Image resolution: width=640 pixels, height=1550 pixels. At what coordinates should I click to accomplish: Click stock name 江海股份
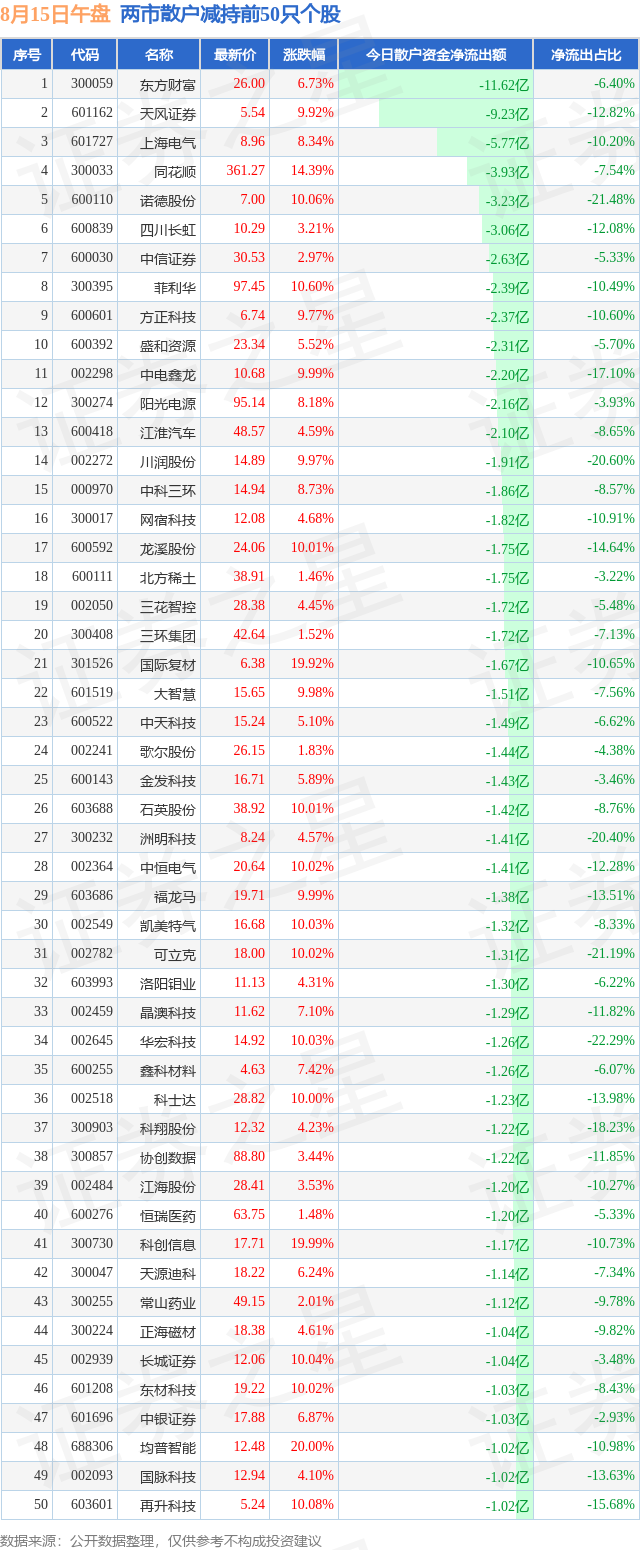(x=168, y=1186)
